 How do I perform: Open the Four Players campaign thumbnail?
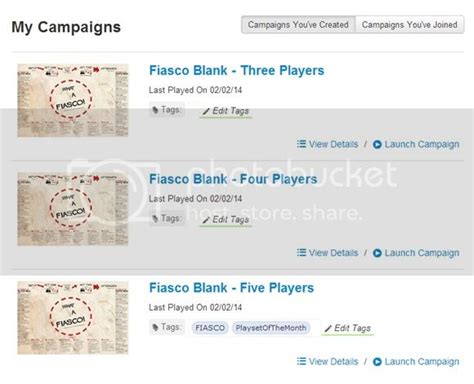tap(73, 209)
